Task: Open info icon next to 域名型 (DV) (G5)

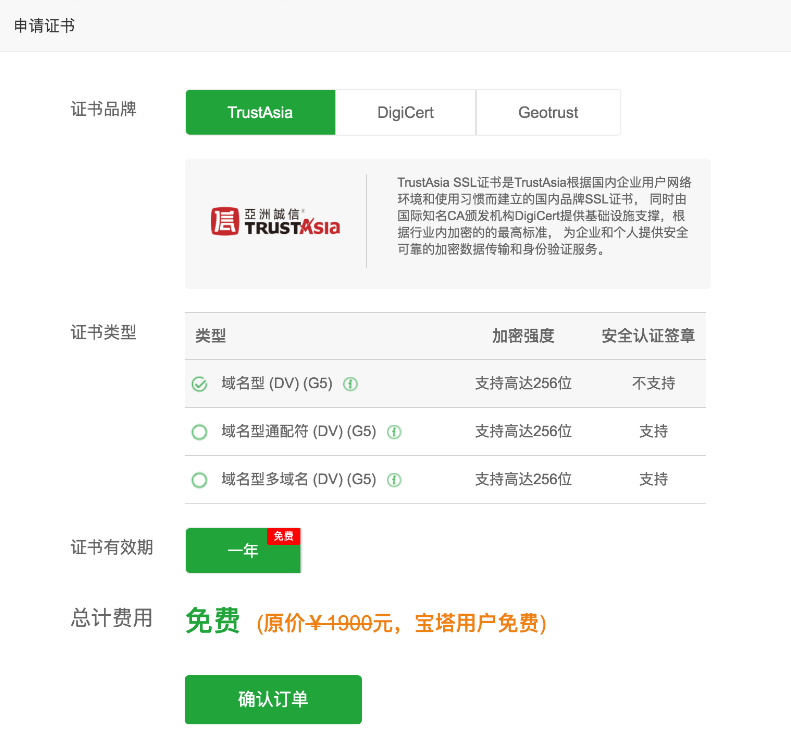Action: (350, 384)
